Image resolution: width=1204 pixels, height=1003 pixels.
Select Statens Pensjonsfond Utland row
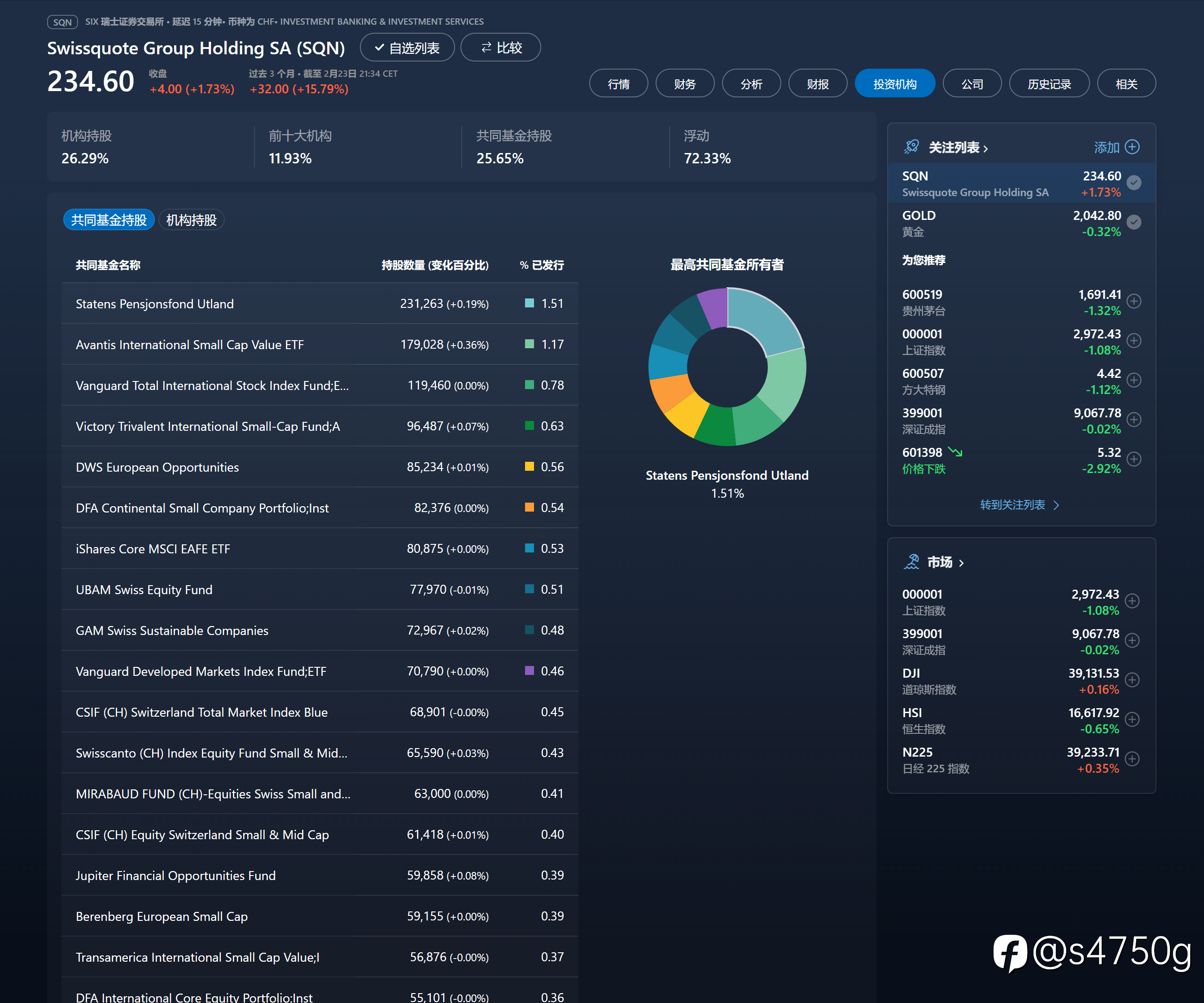(320, 303)
